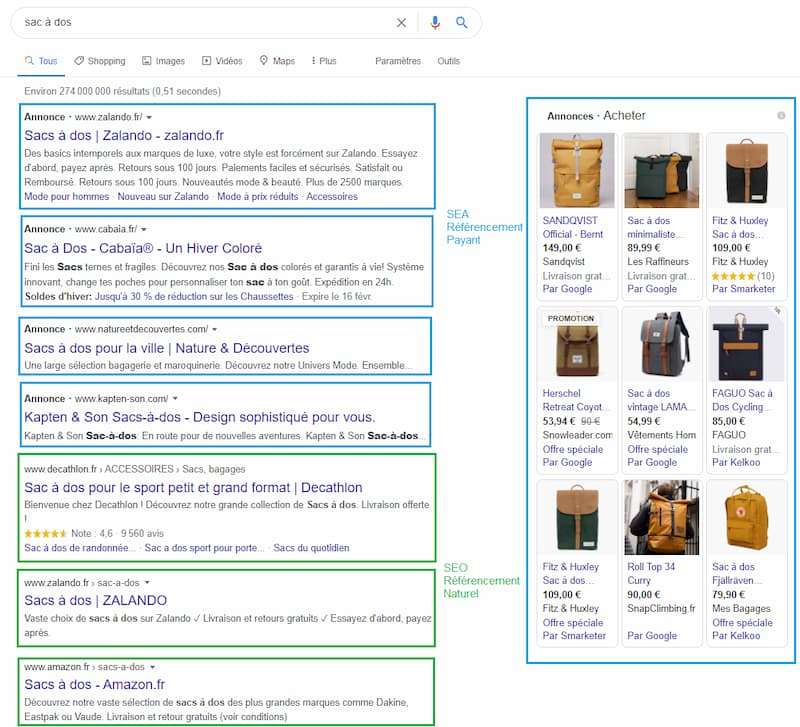Expand dropdown arrow beside amazon.fr › sacs-a-dos result
This screenshot has height=727, width=800.
point(152,667)
